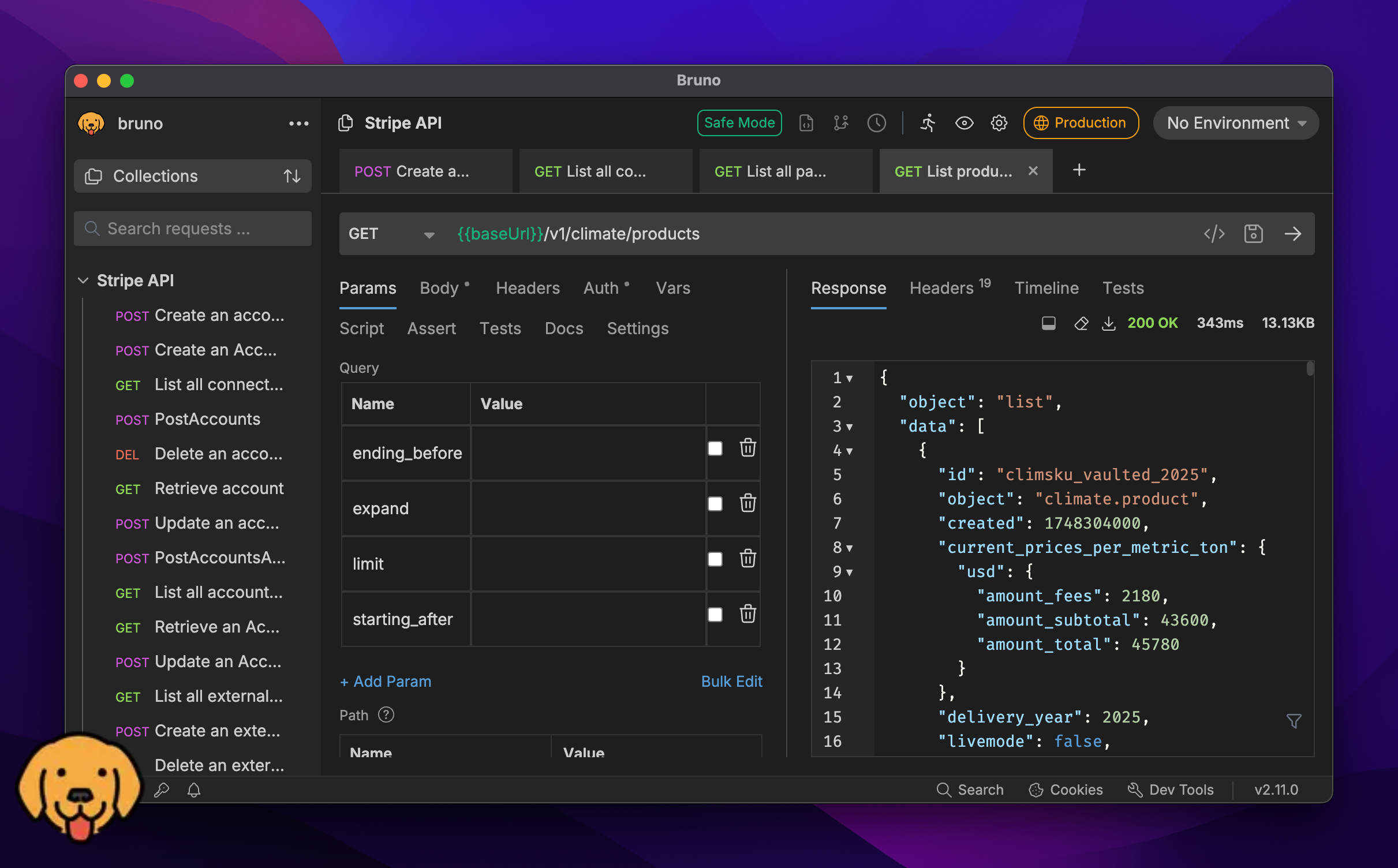This screenshot has width=1398, height=868.
Task: Enable the ending_before query param checkbox
Action: pyautogui.click(x=715, y=448)
